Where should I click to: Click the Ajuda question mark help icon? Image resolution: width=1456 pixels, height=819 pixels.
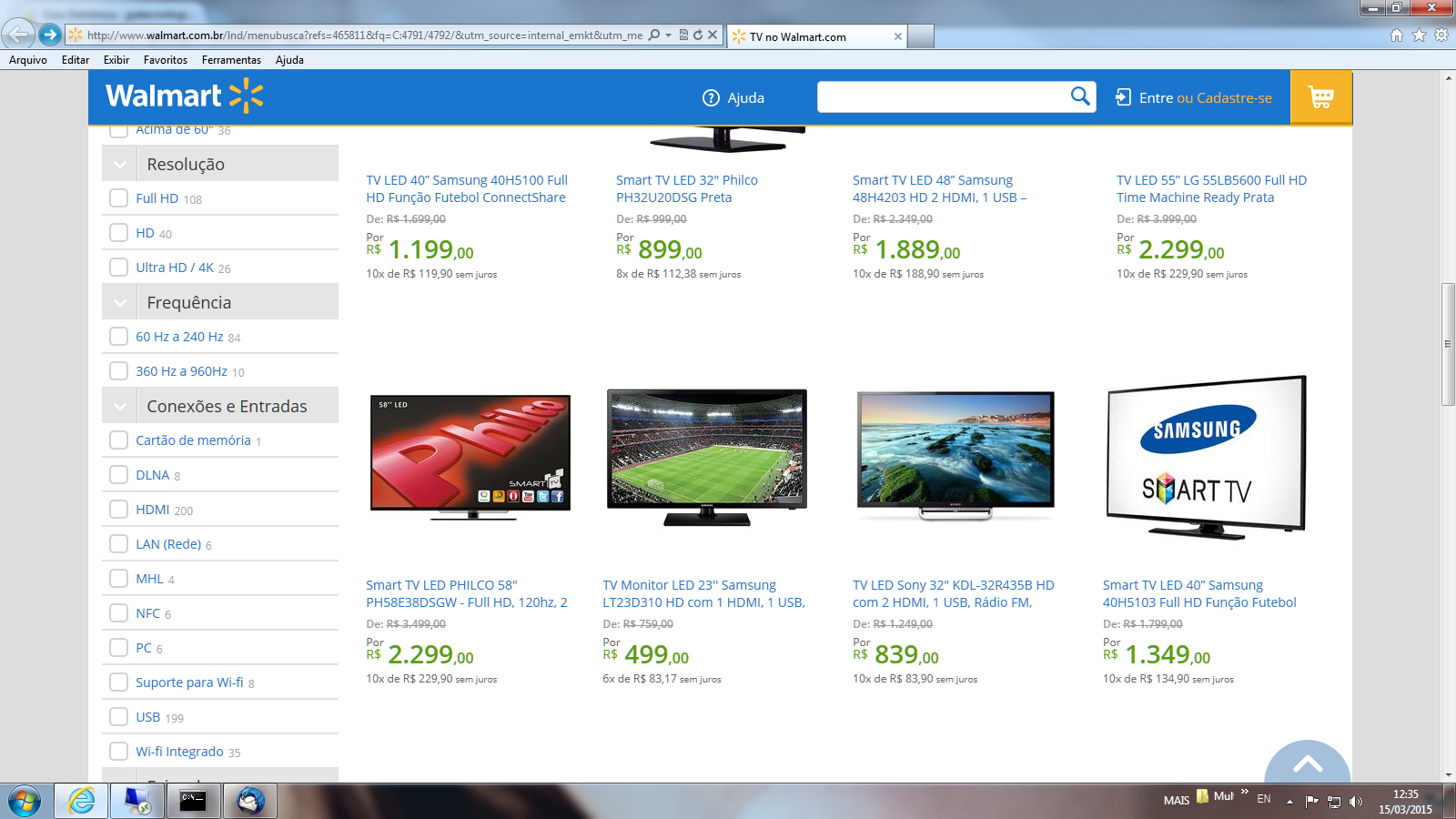[711, 97]
